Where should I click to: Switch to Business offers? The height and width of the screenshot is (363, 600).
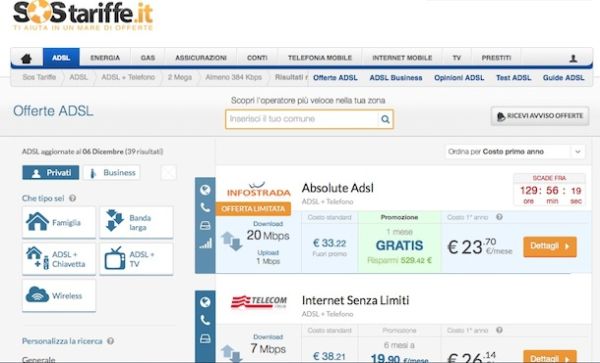112,173
